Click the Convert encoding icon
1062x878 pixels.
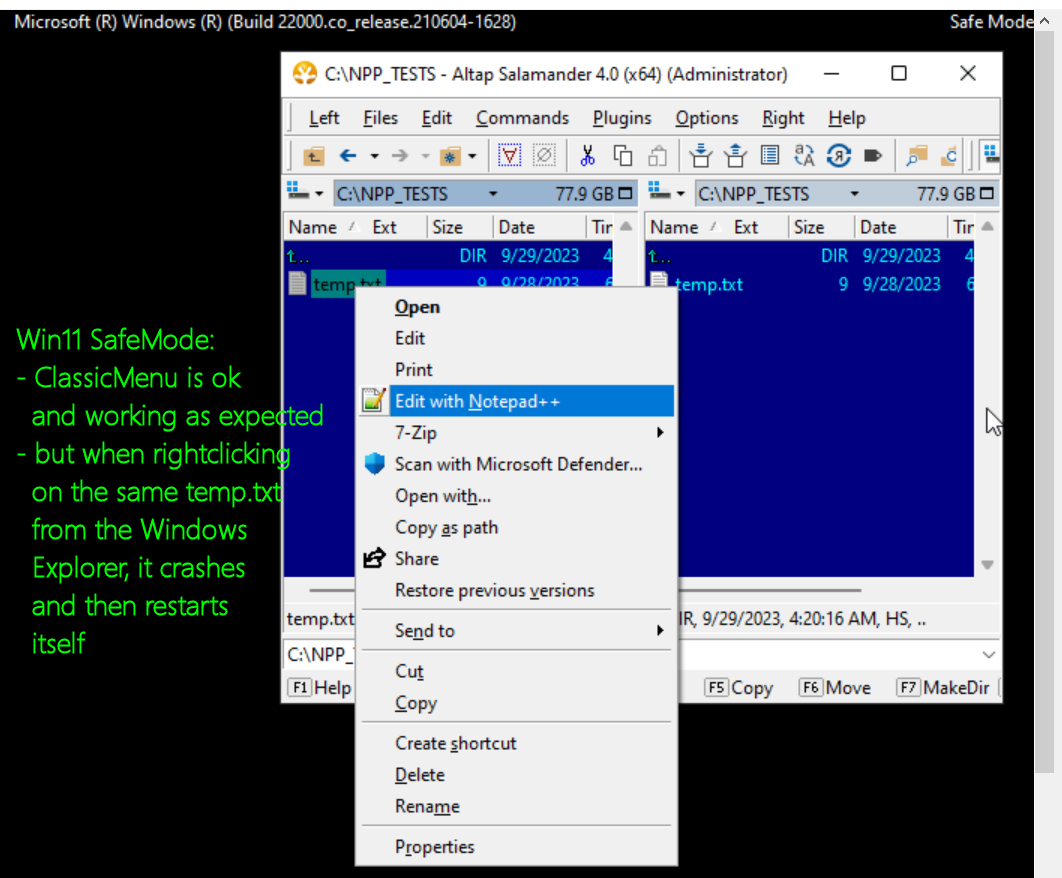(838, 156)
